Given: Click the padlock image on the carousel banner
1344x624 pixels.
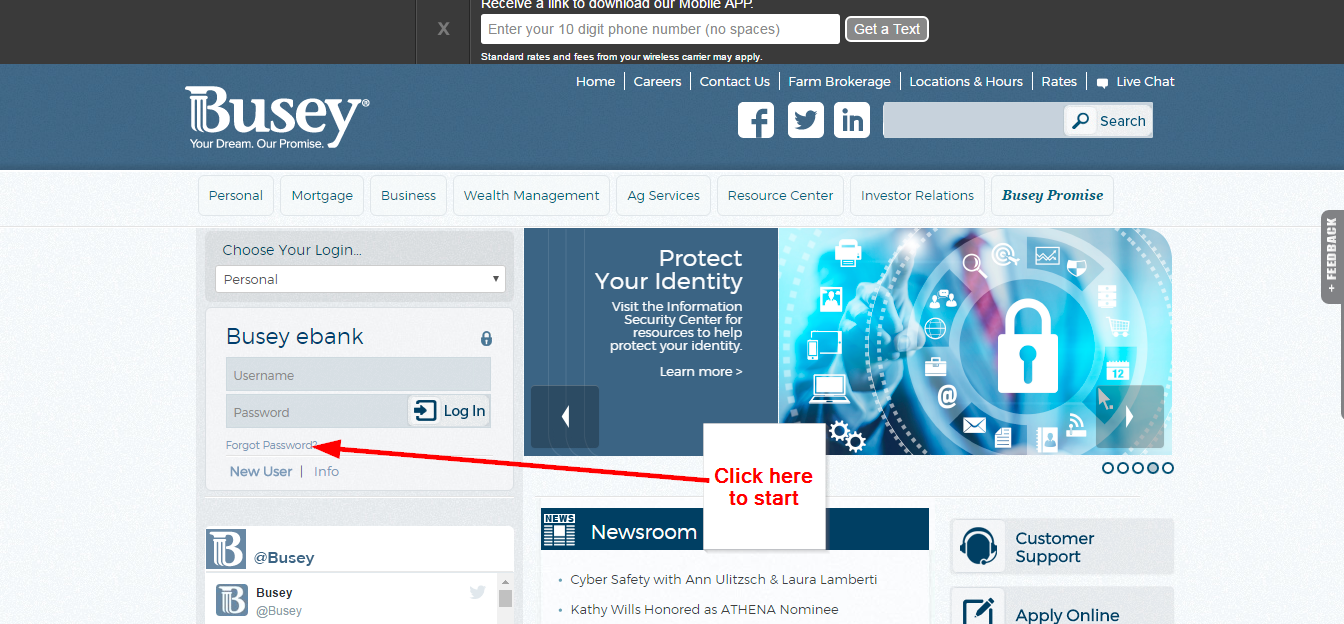Looking at the screenshot, I should pyautogui.click(x=1030, y=345).
